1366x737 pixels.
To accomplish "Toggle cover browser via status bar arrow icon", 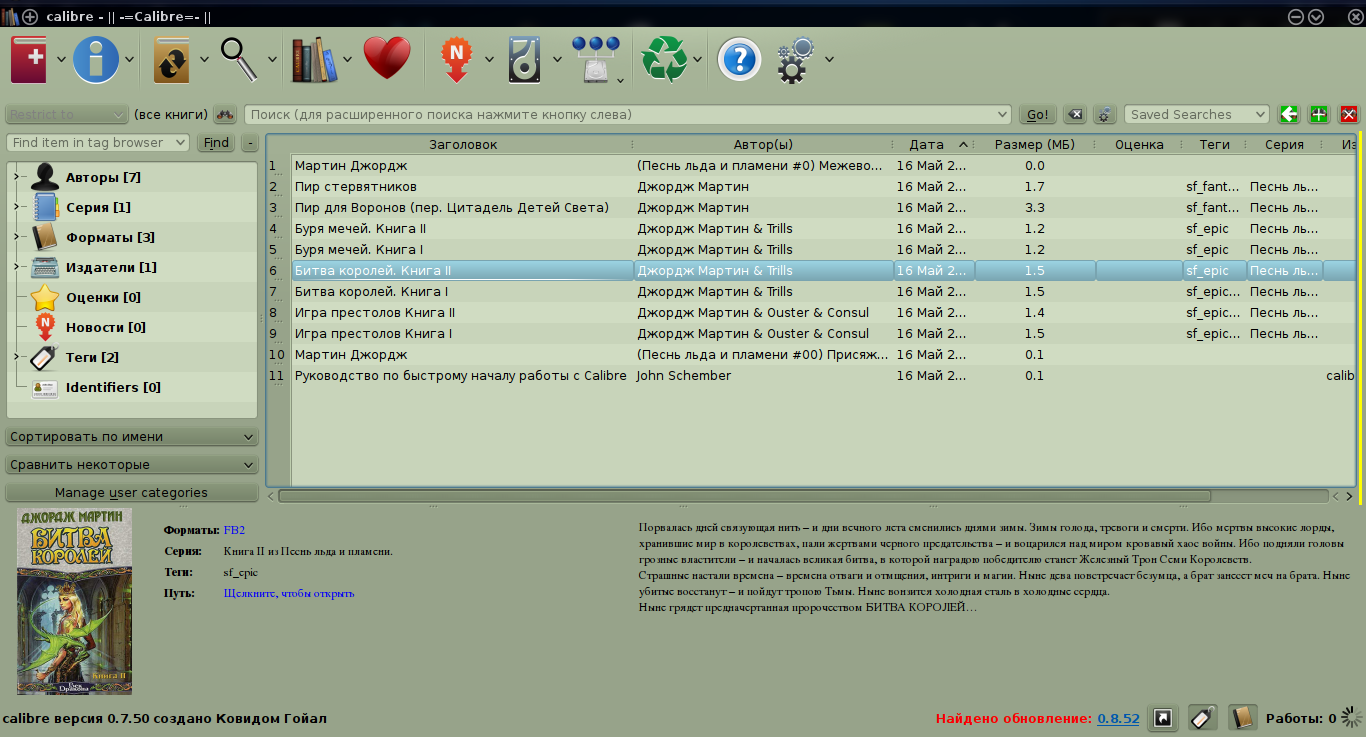I will pyautogui.click(x=1163, y=718).
